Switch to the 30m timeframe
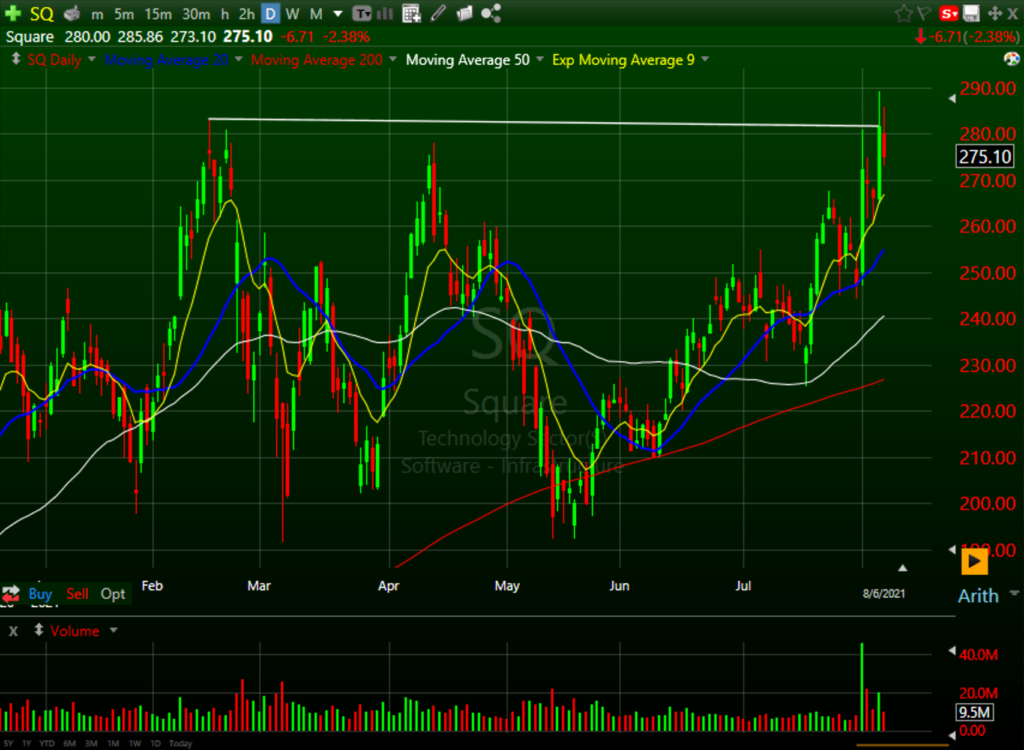Image resolution: width=1024 pixels, height=750 pixels. coord(196,14)
